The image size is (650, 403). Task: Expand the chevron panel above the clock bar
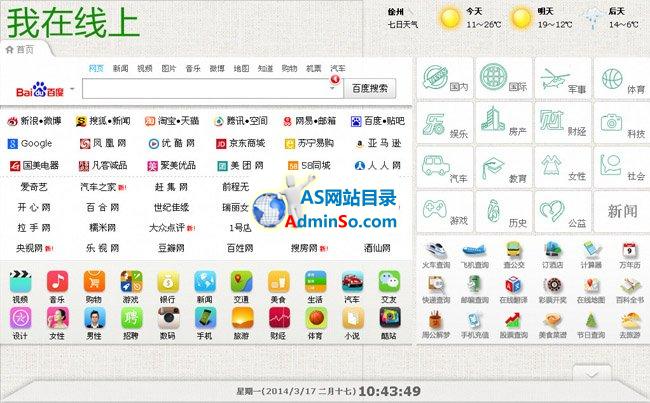click(x=592, y=374)
